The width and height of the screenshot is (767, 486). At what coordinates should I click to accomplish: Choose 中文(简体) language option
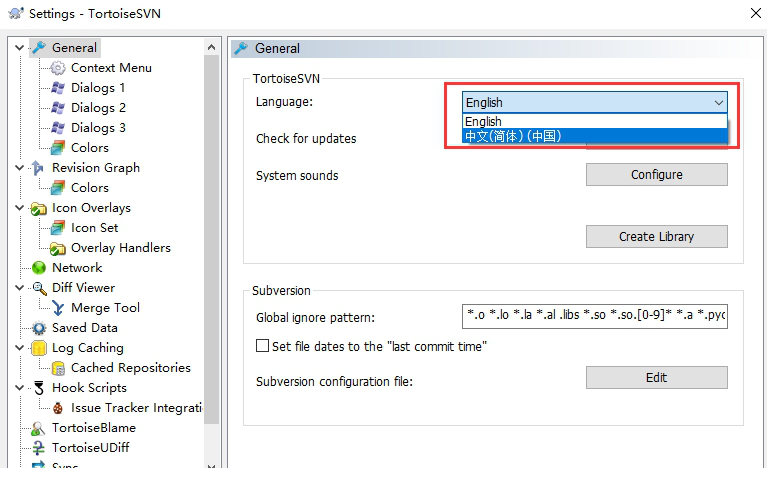(512, 136)
